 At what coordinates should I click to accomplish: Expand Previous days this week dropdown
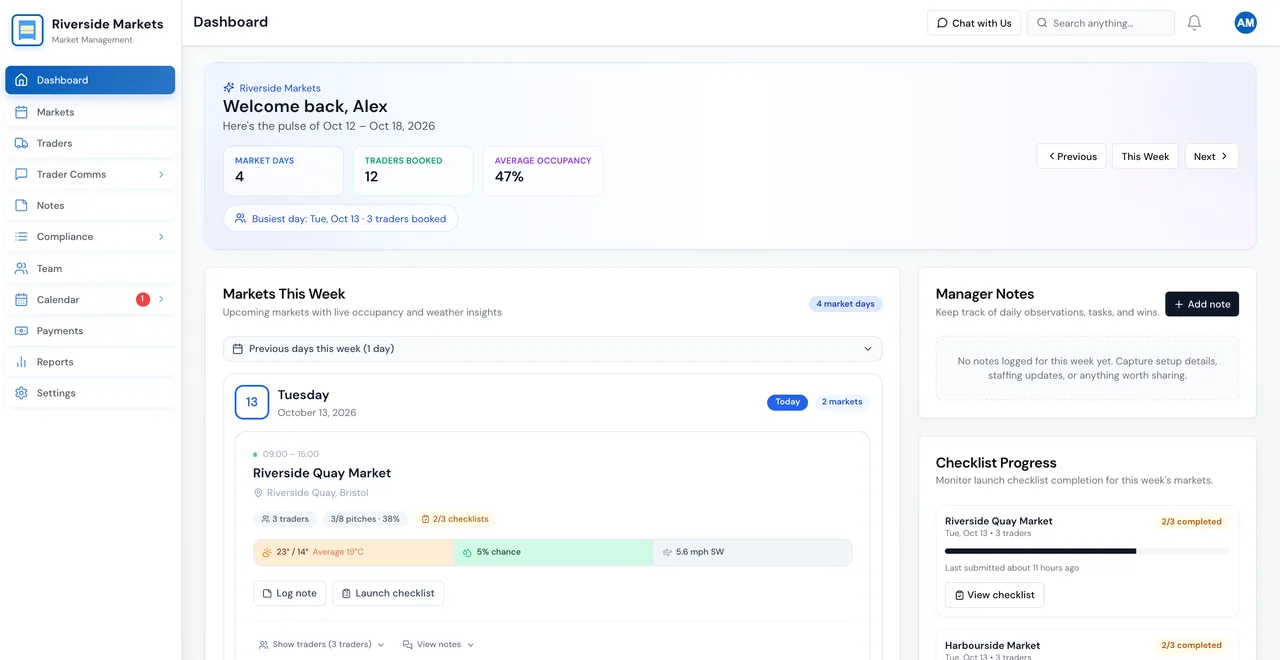pos(553,349)
